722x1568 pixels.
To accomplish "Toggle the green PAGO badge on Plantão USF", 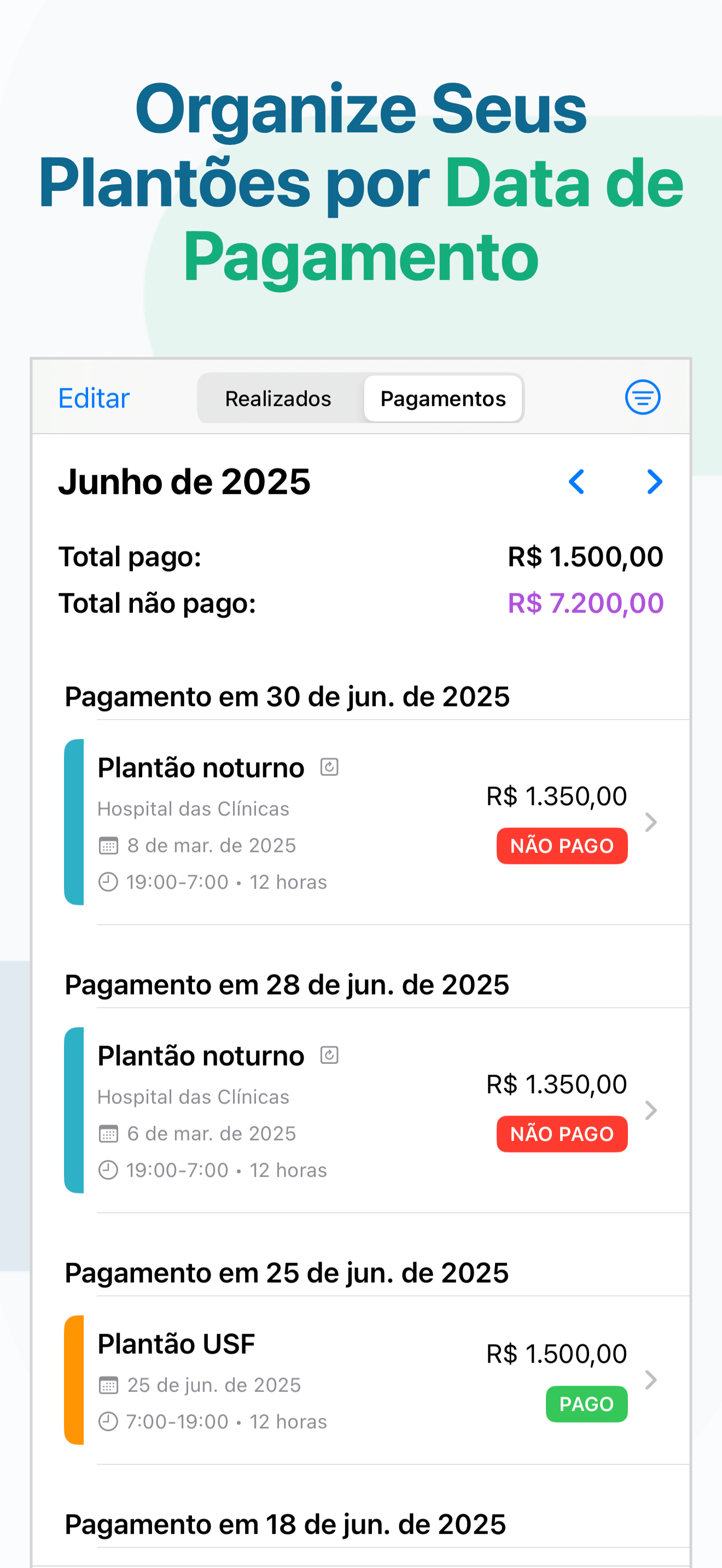I will click(586, 1403).
